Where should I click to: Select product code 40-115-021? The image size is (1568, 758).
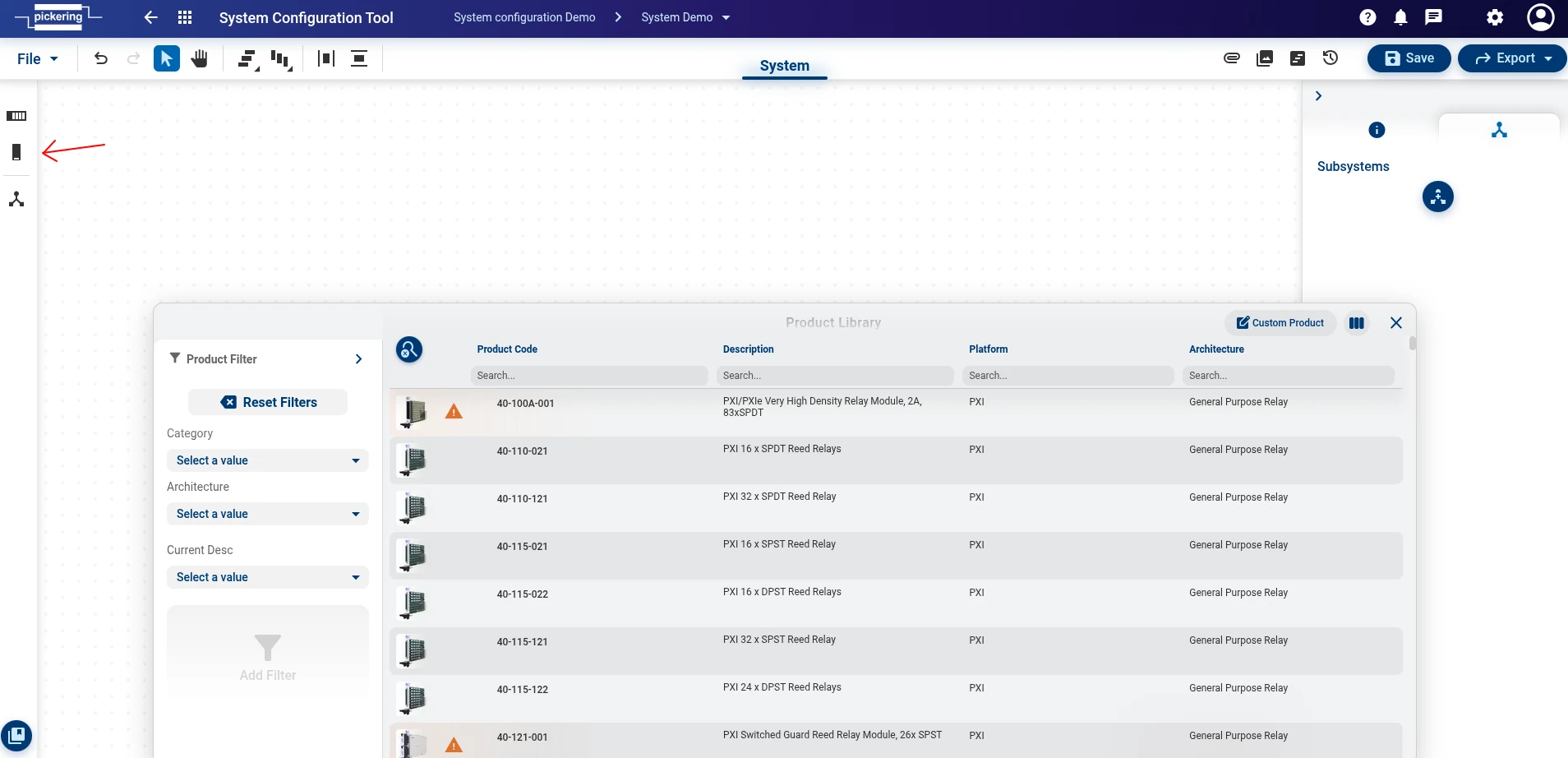523,547
